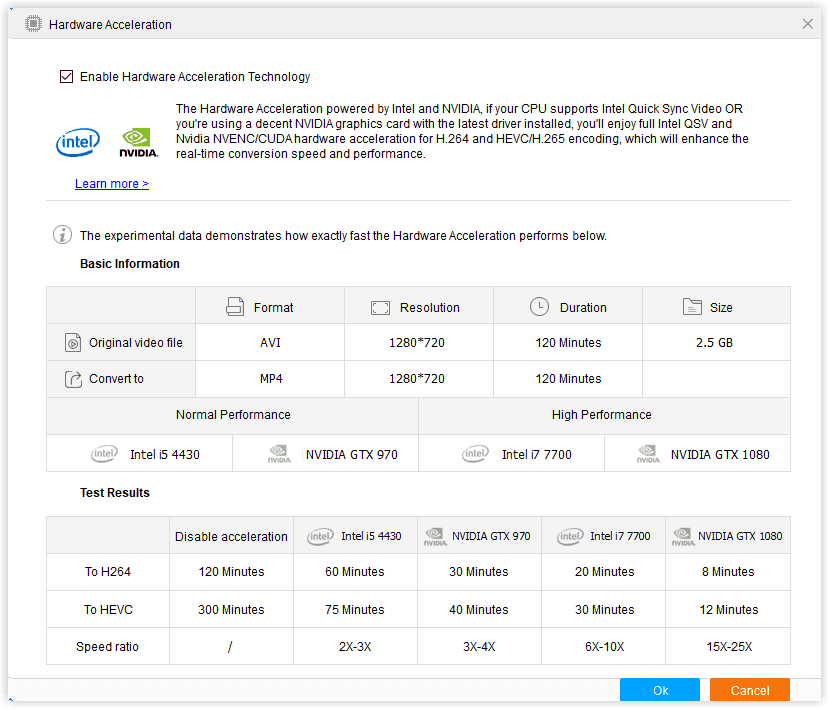The image size is (829, 709).
Task: Click the Format column document icon
Action: click(x=235, y=307)
